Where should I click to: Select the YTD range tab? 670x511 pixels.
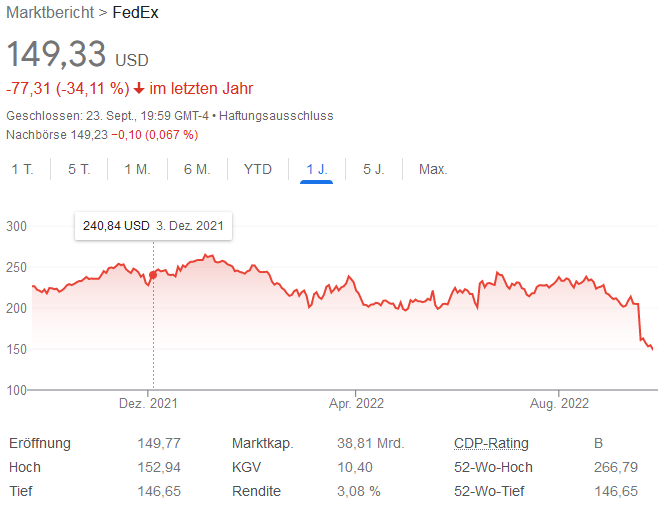[257, 169]
